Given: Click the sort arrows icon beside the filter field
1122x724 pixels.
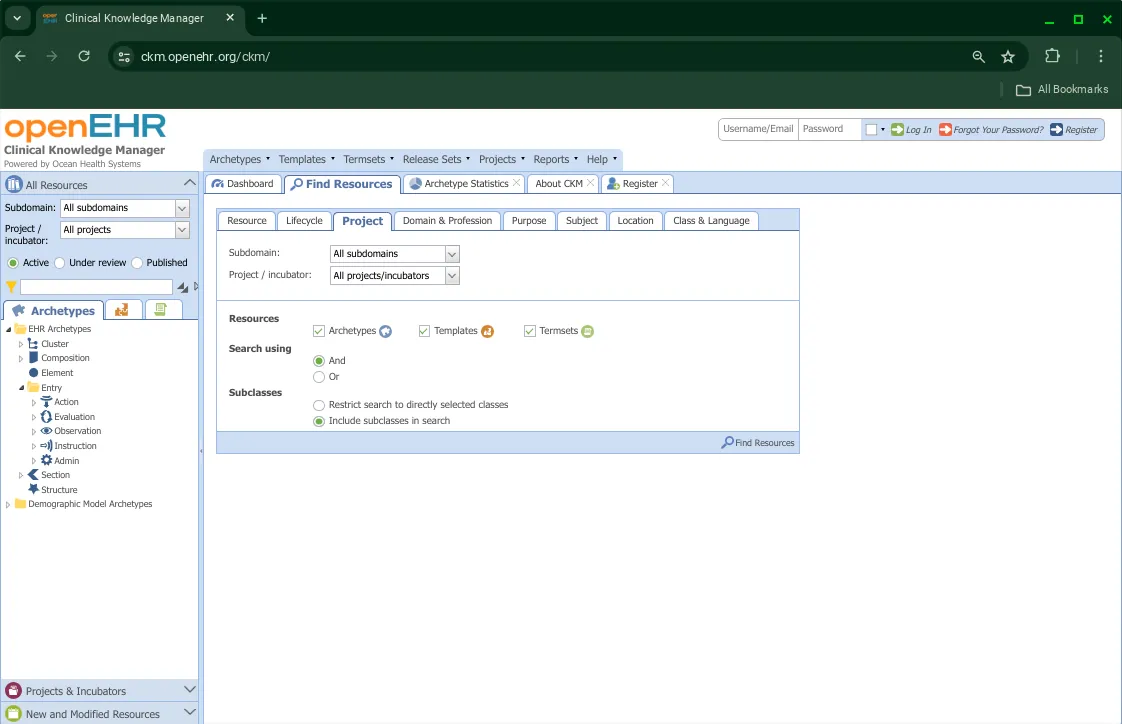Looking at the screenshot, I should (182, 287).
